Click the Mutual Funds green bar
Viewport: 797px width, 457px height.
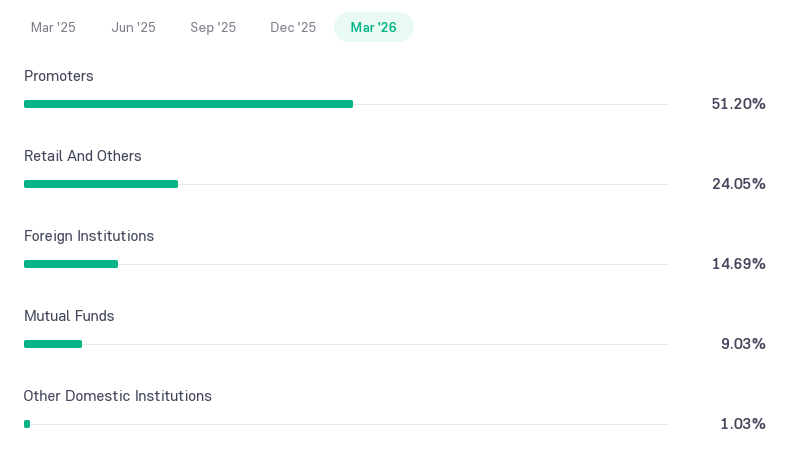click(x=53, y=344)
